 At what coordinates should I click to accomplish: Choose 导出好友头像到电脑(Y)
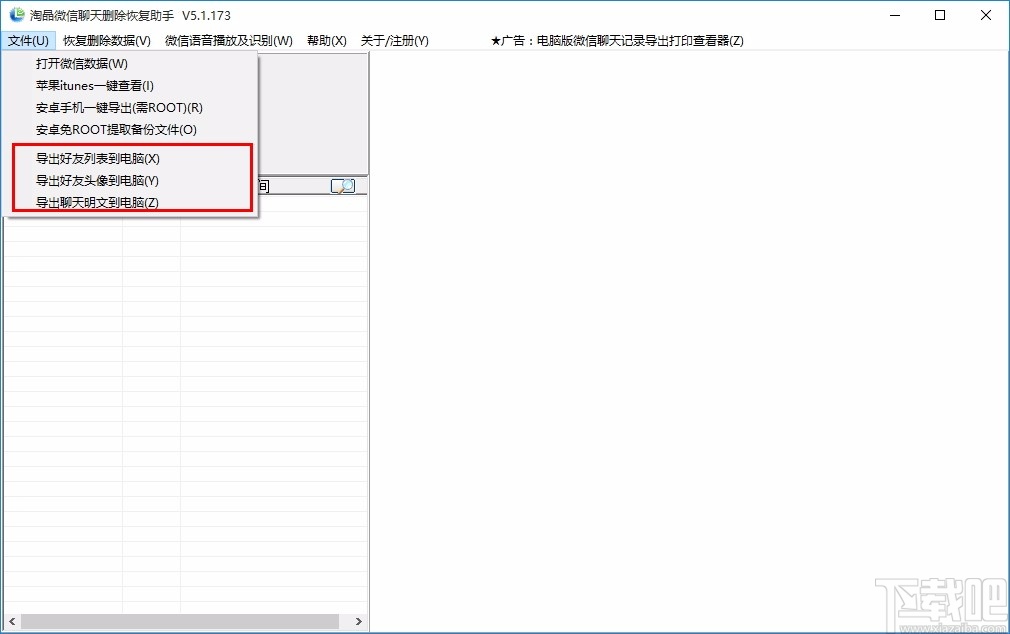pos(97,180)
